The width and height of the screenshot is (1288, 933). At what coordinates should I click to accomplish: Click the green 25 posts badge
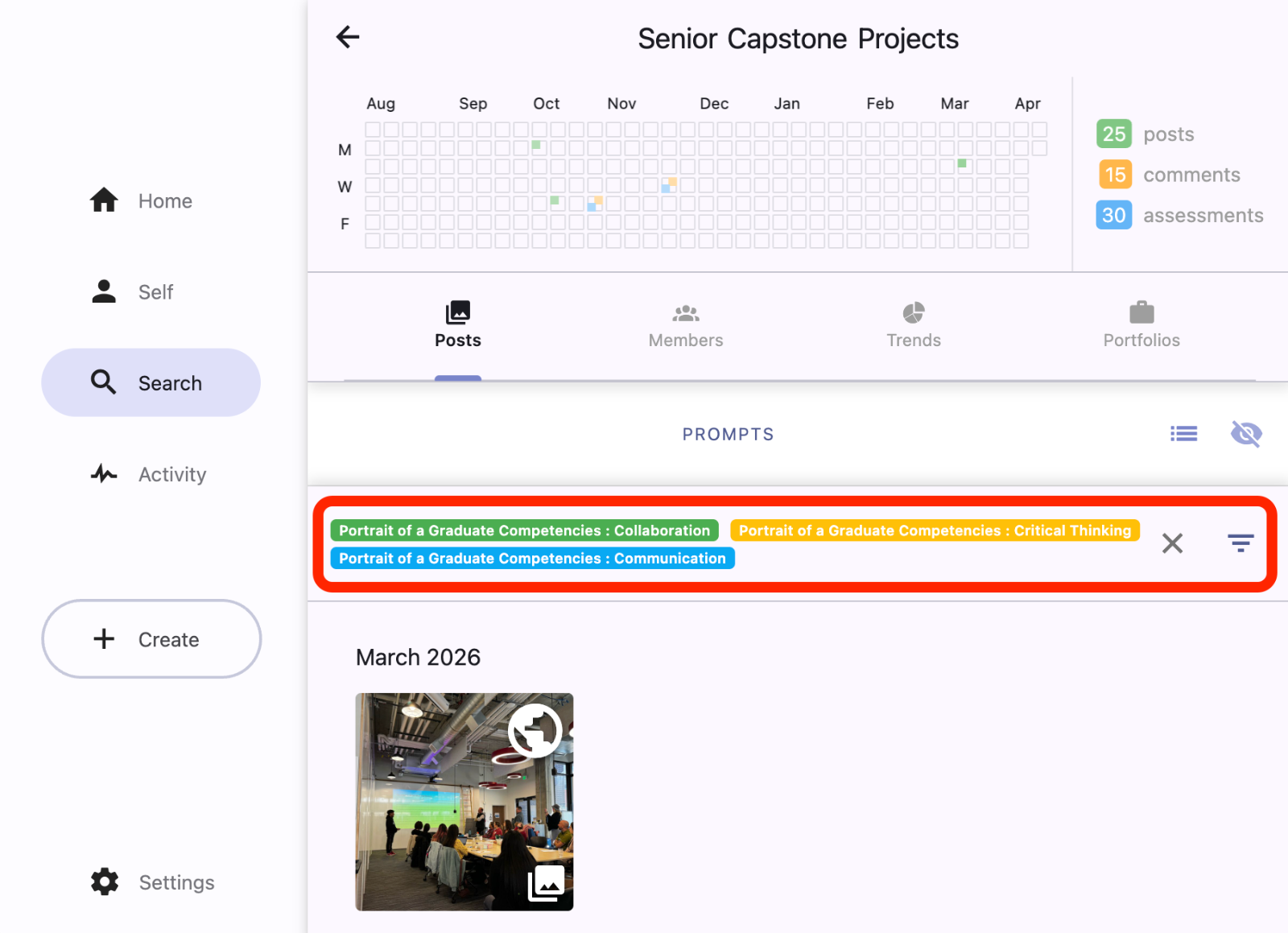[x=1114, y=134]
